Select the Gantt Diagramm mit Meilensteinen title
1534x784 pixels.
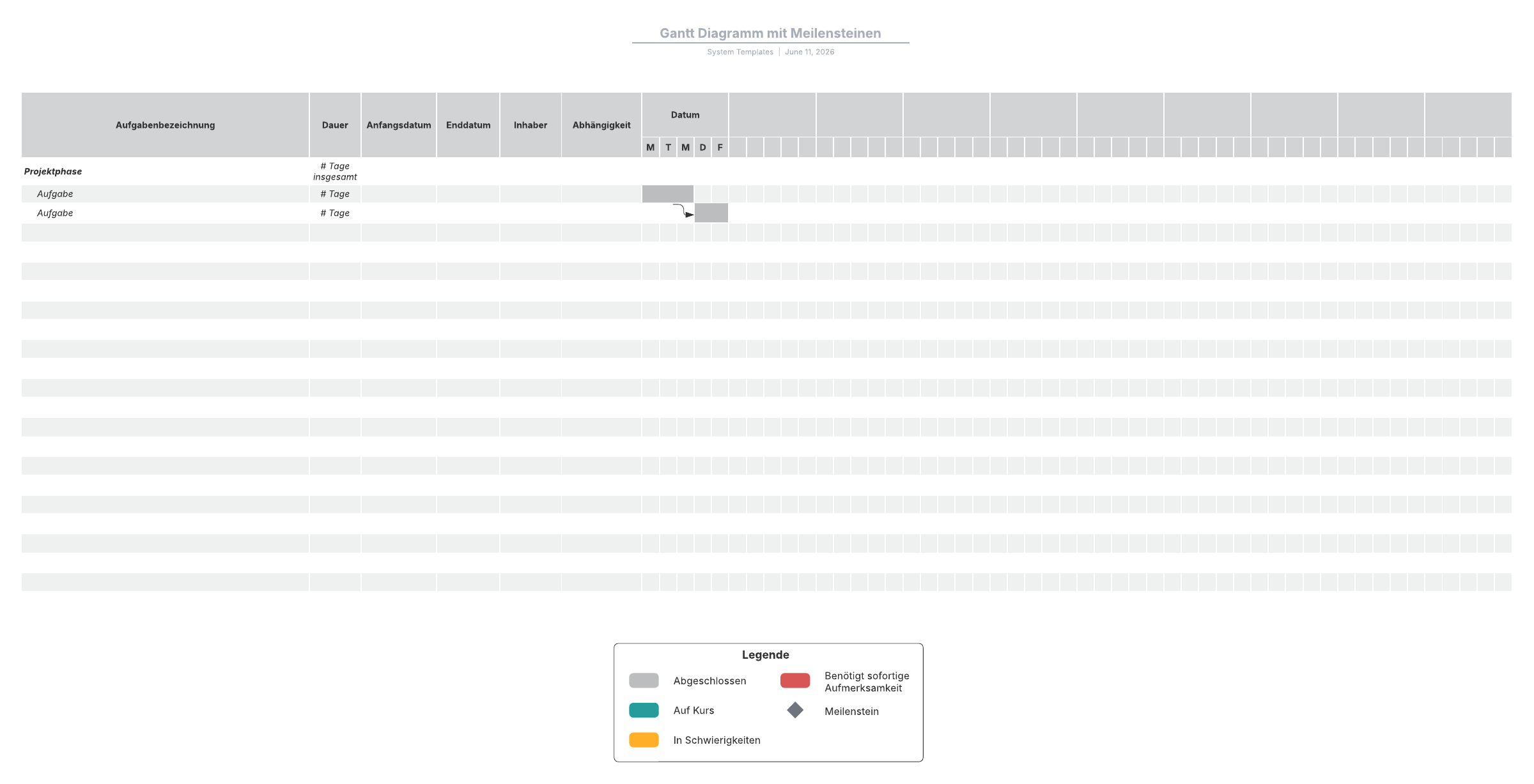coord(770,33)
